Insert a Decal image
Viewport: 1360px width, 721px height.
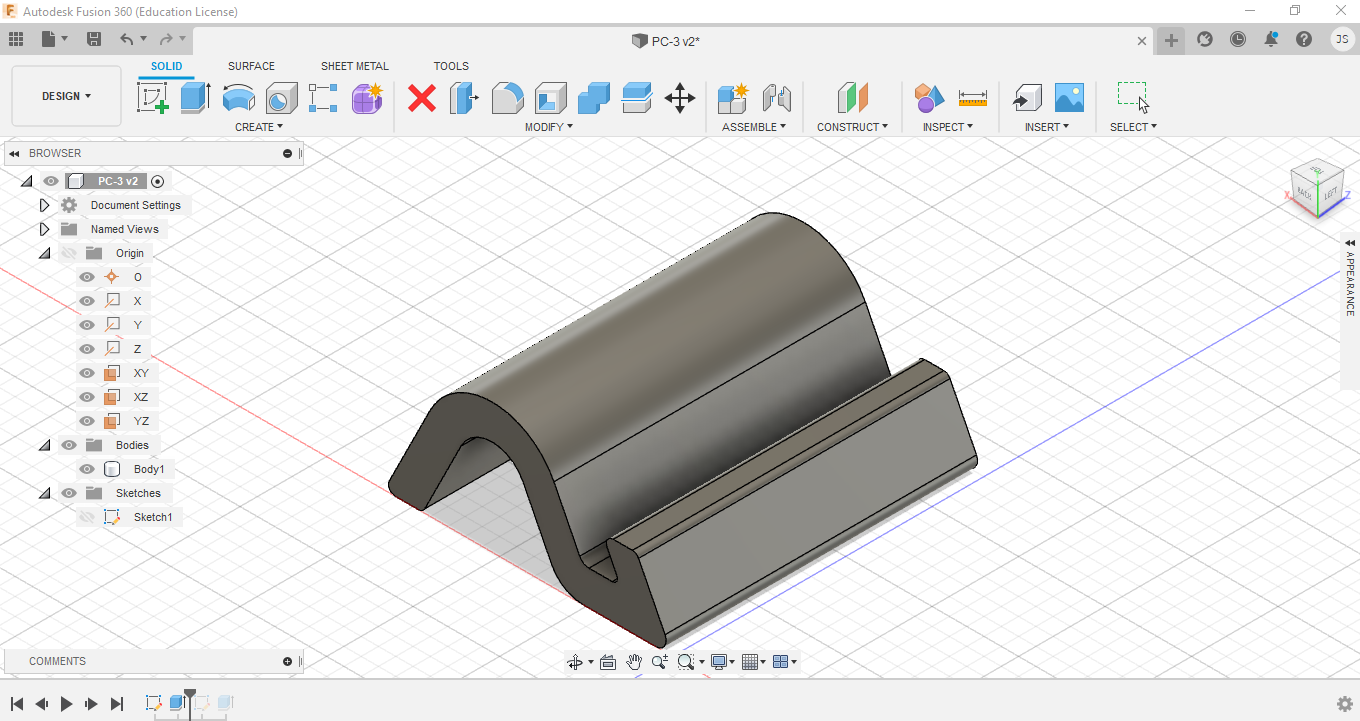click(1069, 98)
